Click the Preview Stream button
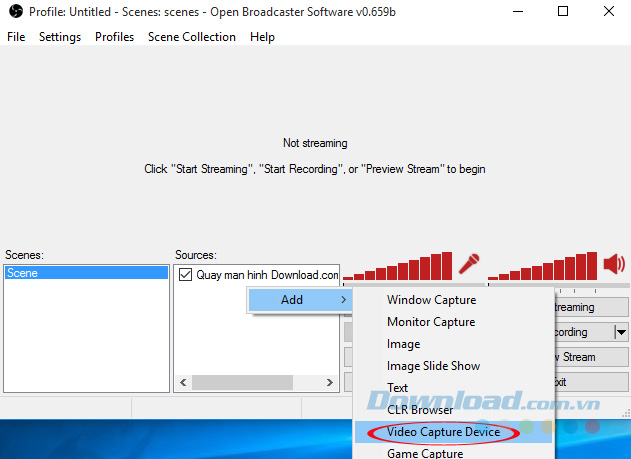 pyautogui.click(x=591, y=357)
